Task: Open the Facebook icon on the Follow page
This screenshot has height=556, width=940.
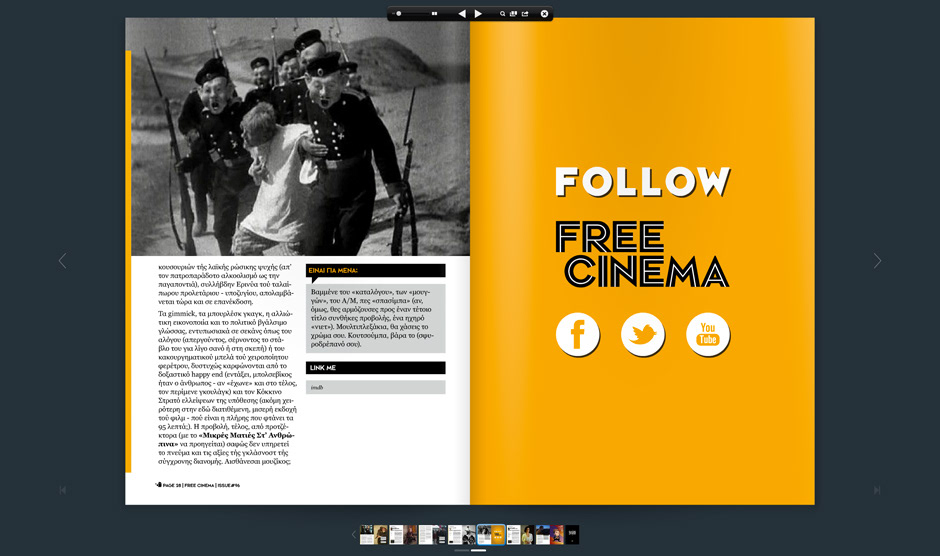Action: click(577, 333)
